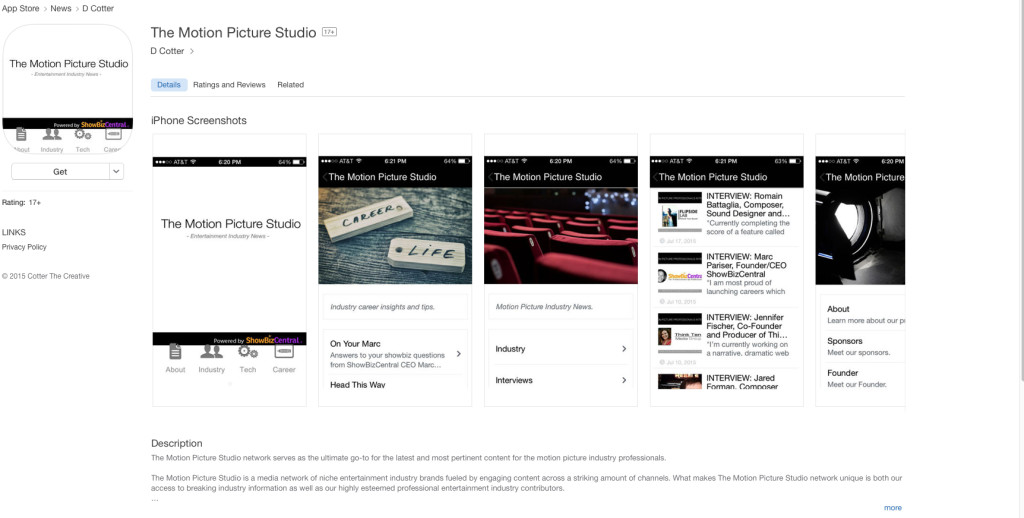Open the dropdown arrow beside Get button
Viewport: 1024px width, 518px height.
[116, 172]
